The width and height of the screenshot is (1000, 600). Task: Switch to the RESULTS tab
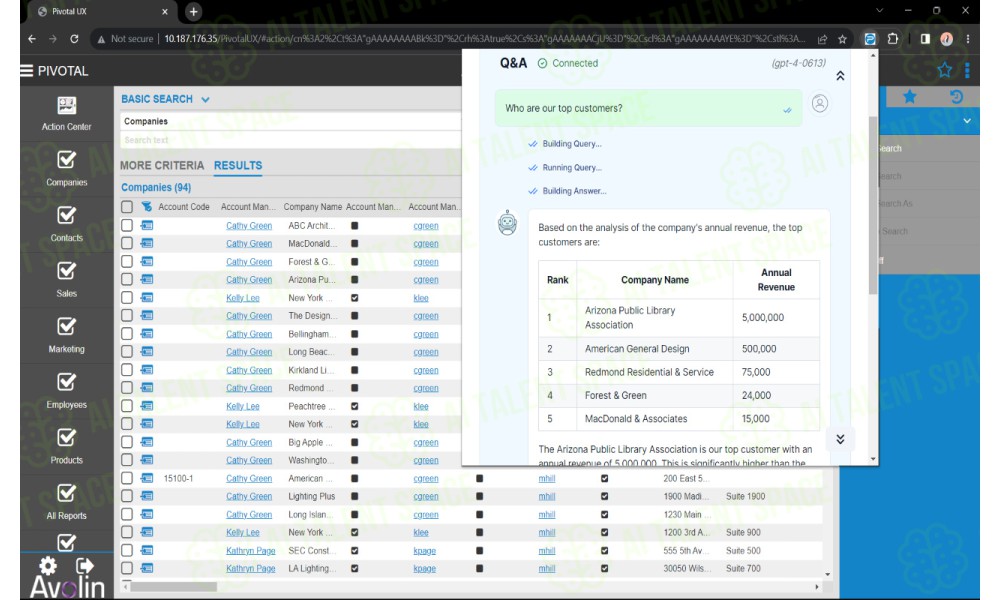238,166
